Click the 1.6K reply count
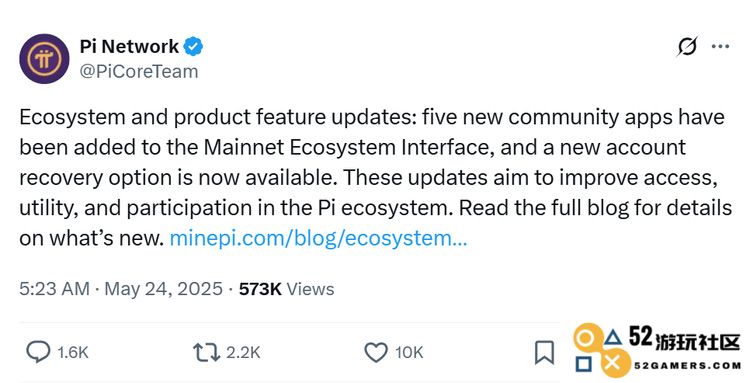The width and height of the screenshot is (750, 383). 73,353
